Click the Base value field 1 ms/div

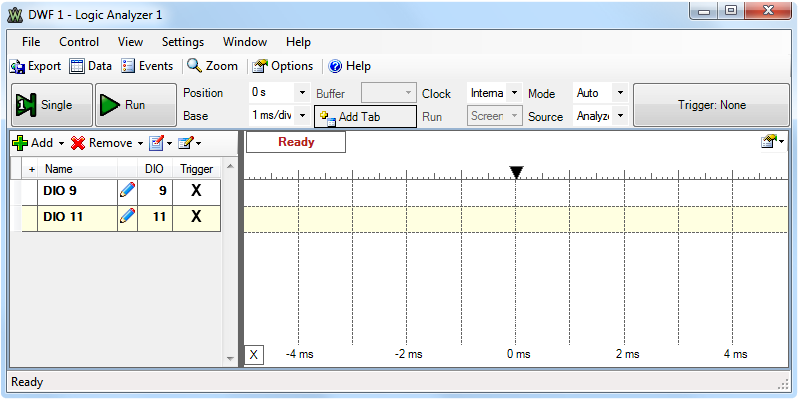click(x=272, y=116)
